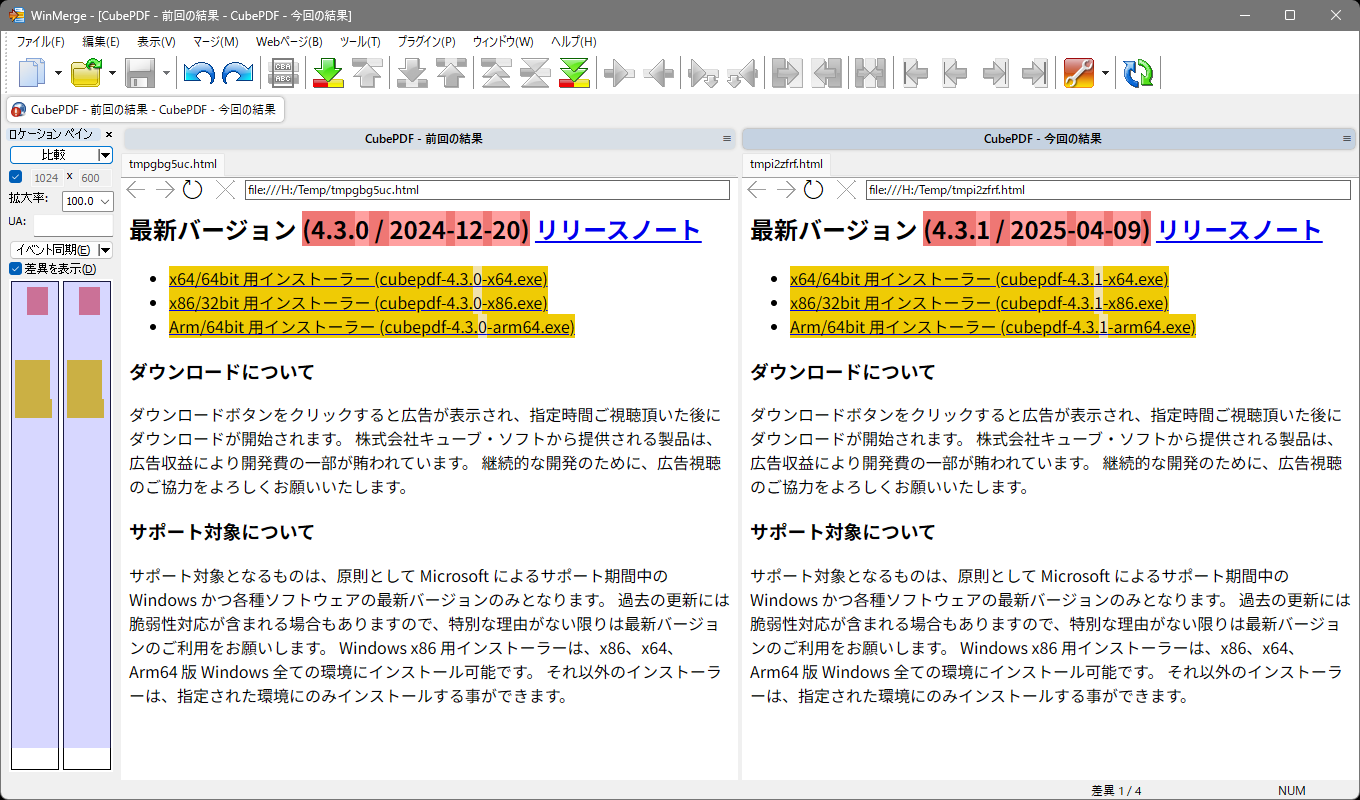Viewport: 1360px width, 800px height.
Task: Click the Auto Merge toolbar icon
Action: (870, 73)
